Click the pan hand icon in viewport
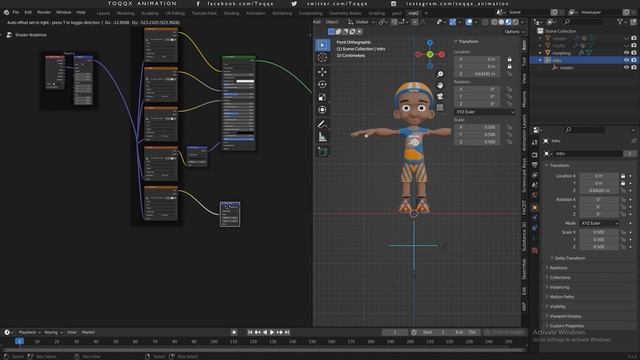The width and height of the screenshot is (640, 360). tap(440, 85)
